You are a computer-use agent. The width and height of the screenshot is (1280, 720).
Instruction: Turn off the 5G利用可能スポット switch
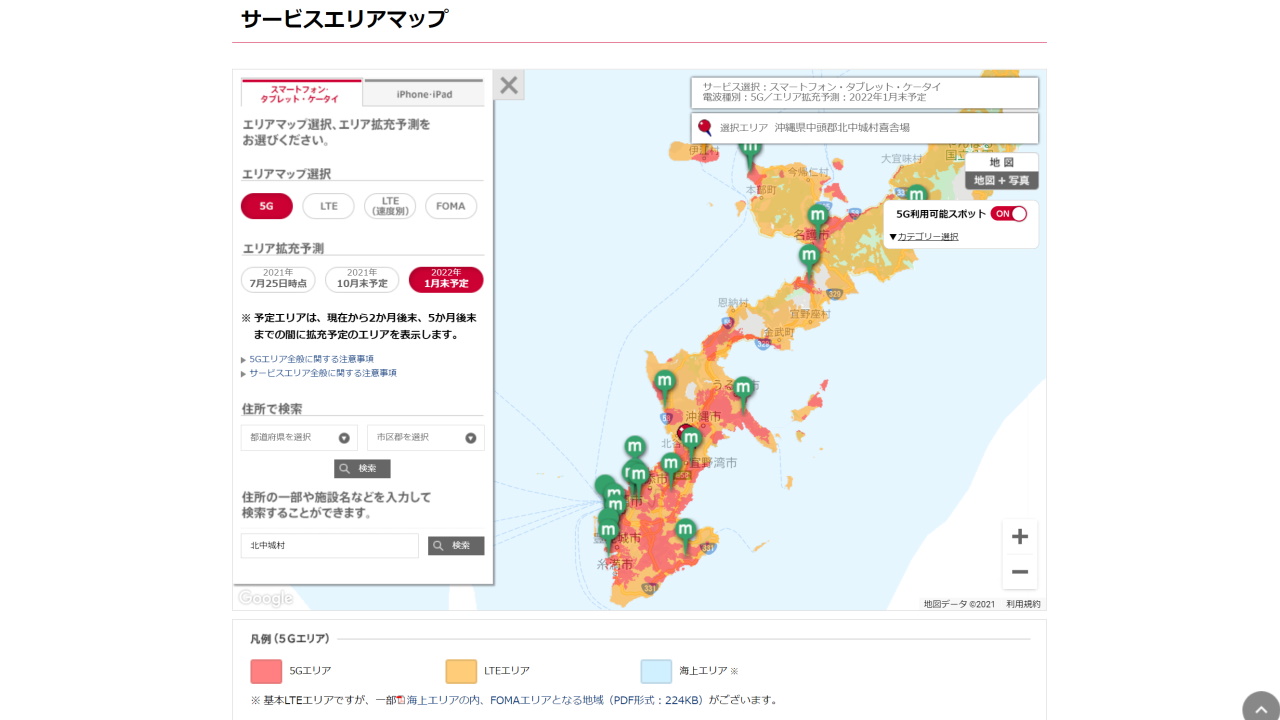[x=1009, y=213]
